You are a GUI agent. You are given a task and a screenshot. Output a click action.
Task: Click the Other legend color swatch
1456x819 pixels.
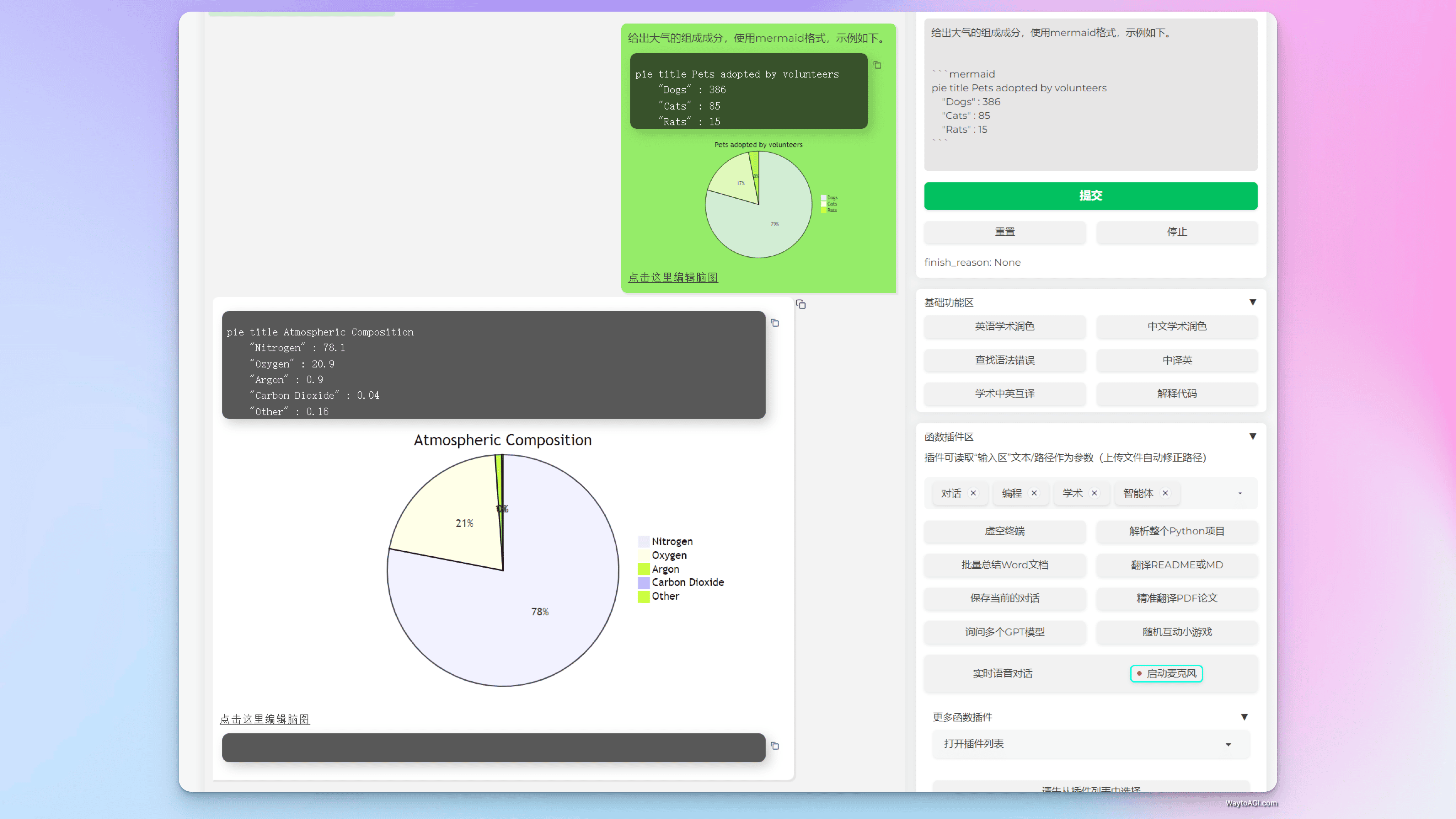[643, 596]
